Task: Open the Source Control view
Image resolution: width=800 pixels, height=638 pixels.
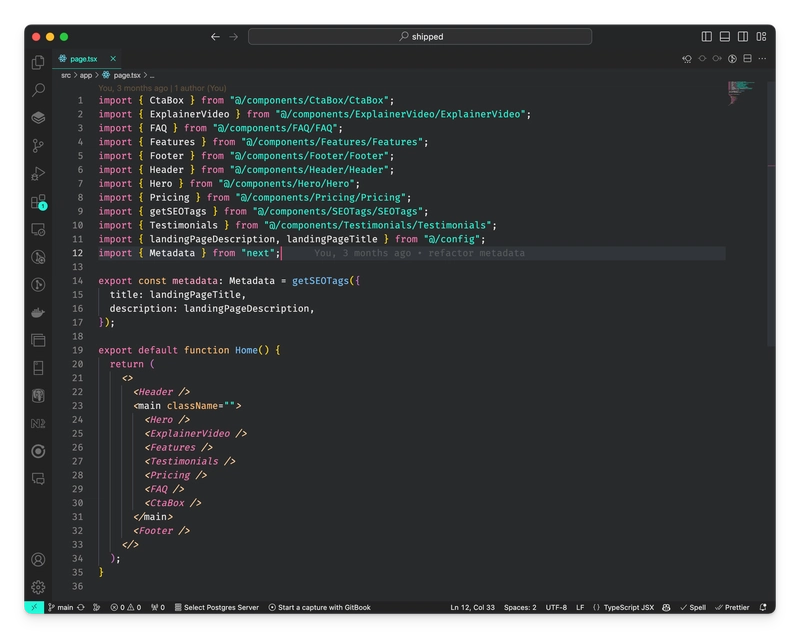Action: [x=38, y=146]
